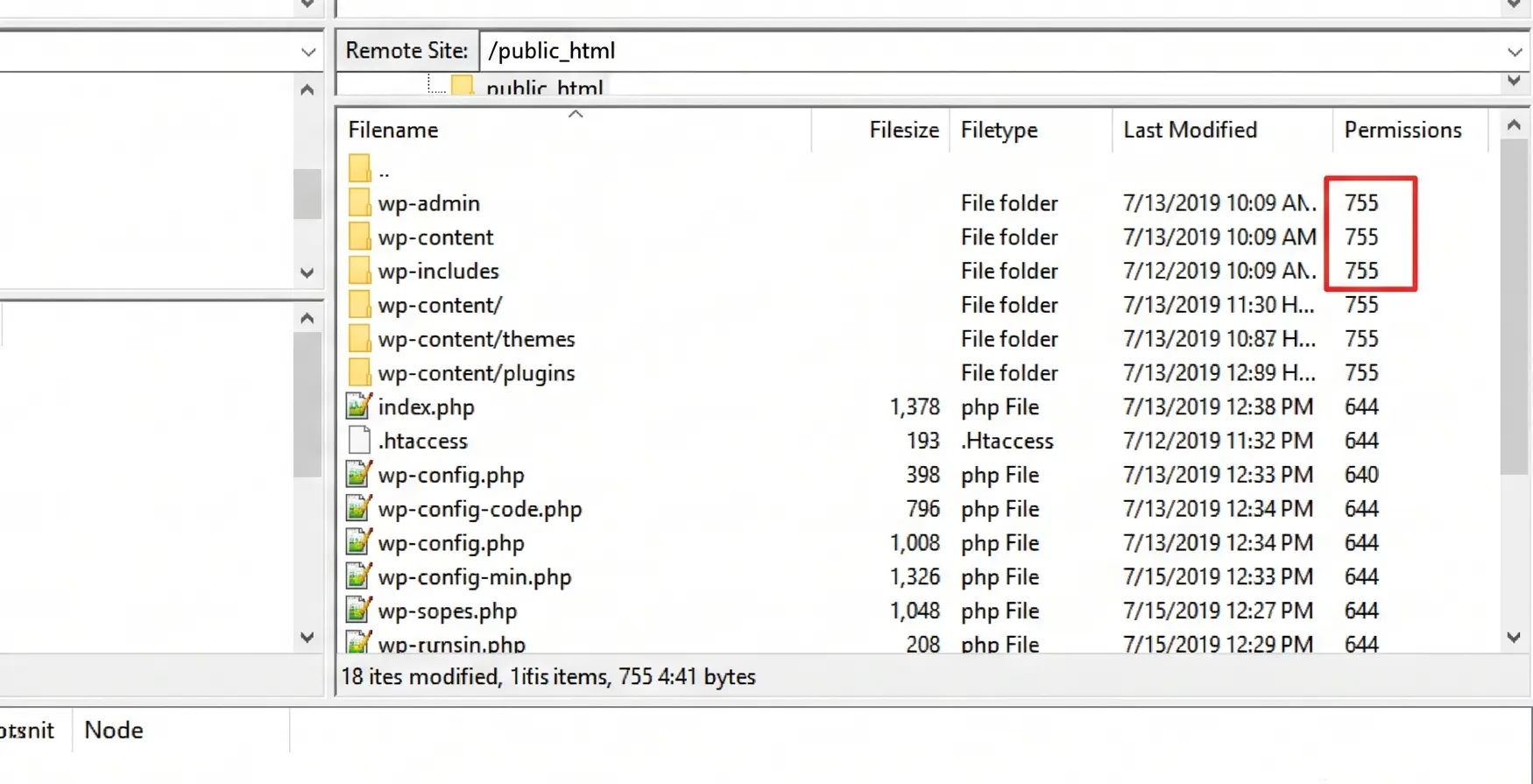This screenshot has width=1533, height=784.
Task: Select the Node tab at bottom
Action: pos(114,730)
